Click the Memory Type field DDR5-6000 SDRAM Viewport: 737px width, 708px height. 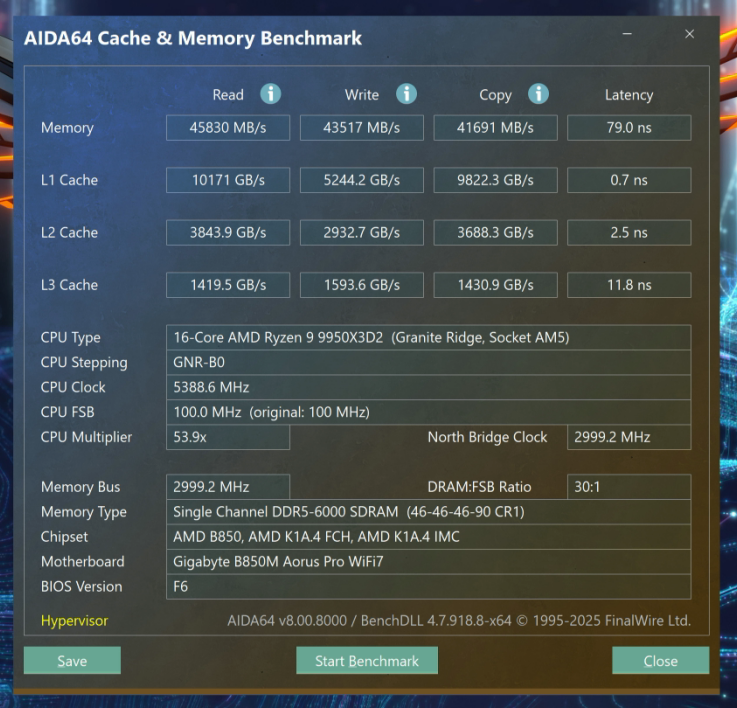pyautogui.click(x=429, y=512)
